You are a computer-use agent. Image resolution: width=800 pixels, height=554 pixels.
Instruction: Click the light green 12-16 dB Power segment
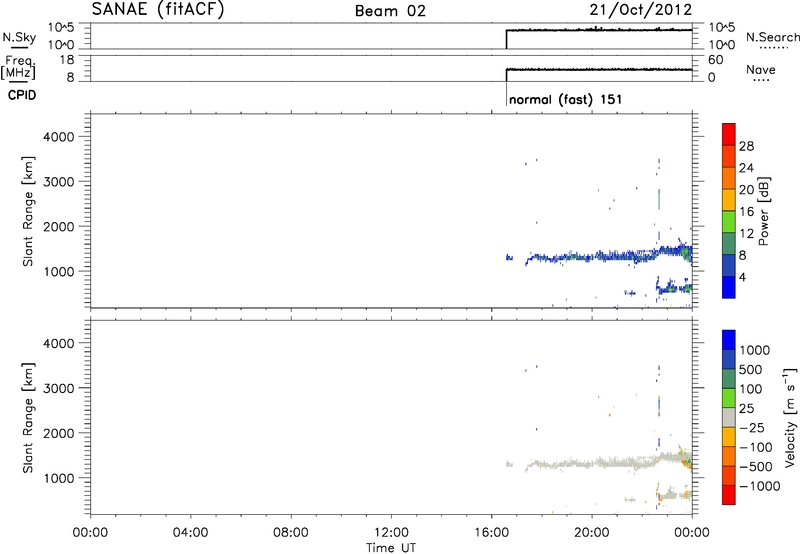point(729,221)
